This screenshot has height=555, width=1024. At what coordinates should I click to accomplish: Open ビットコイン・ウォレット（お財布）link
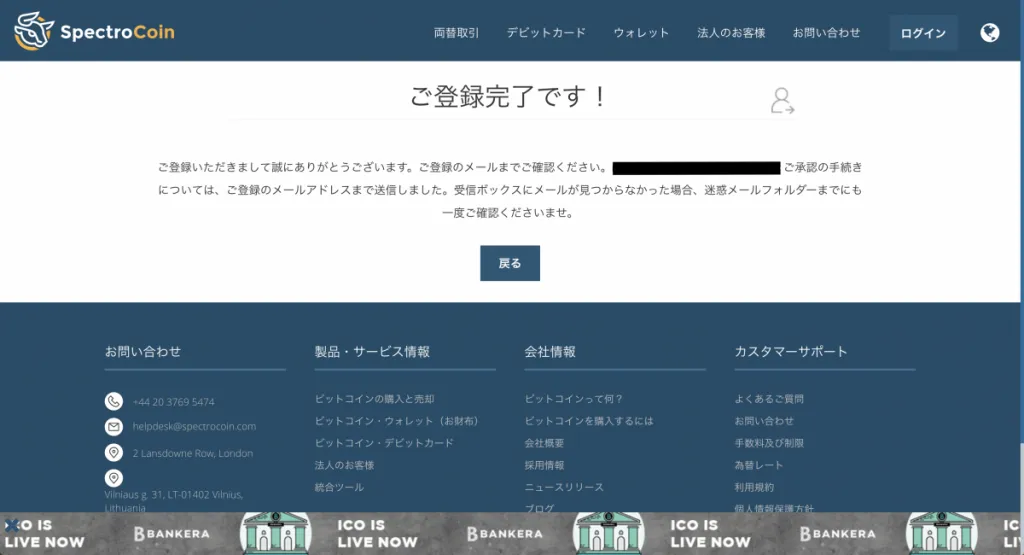(397, 421)
